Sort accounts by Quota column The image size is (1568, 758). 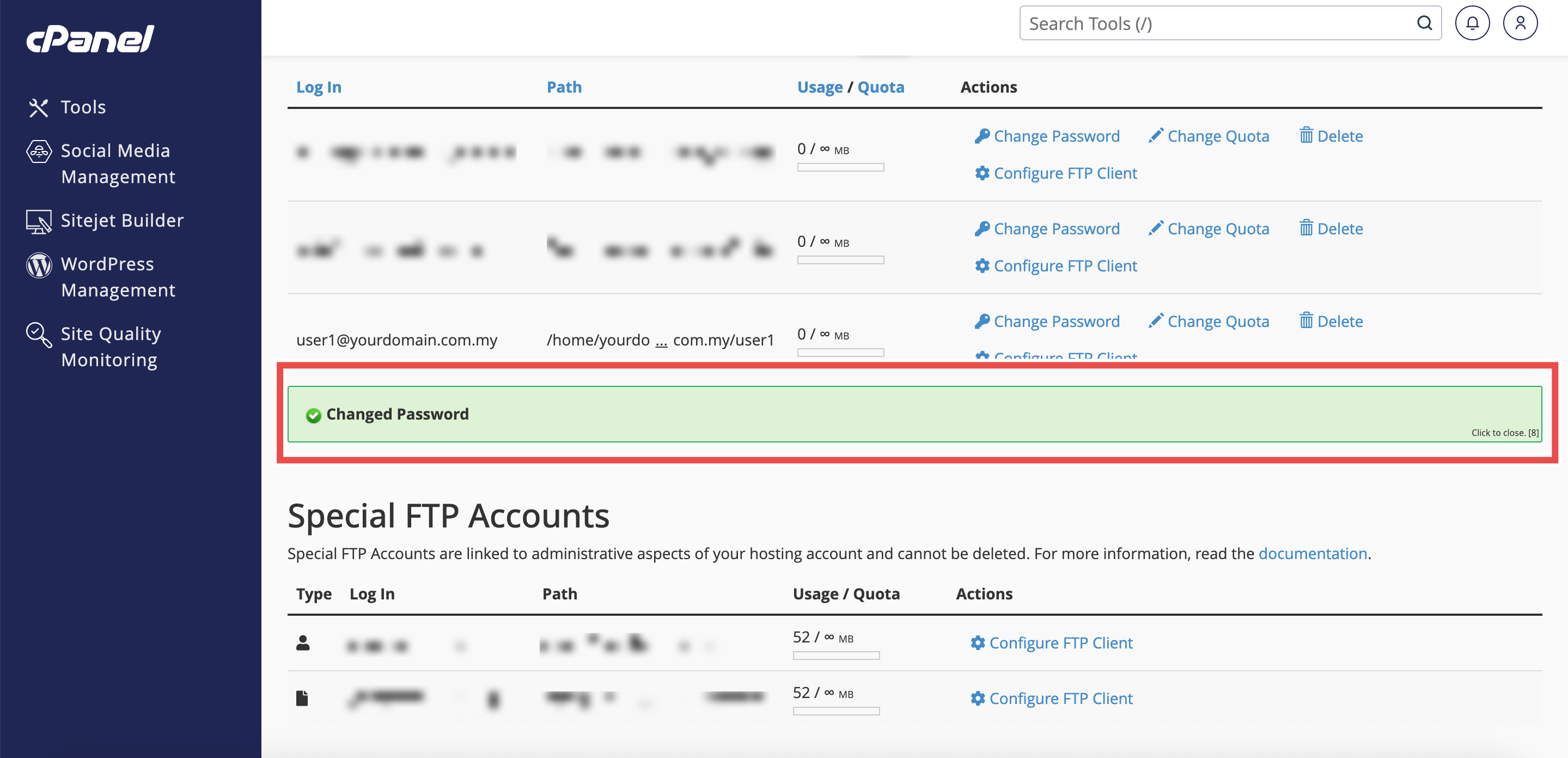[880, 87]
